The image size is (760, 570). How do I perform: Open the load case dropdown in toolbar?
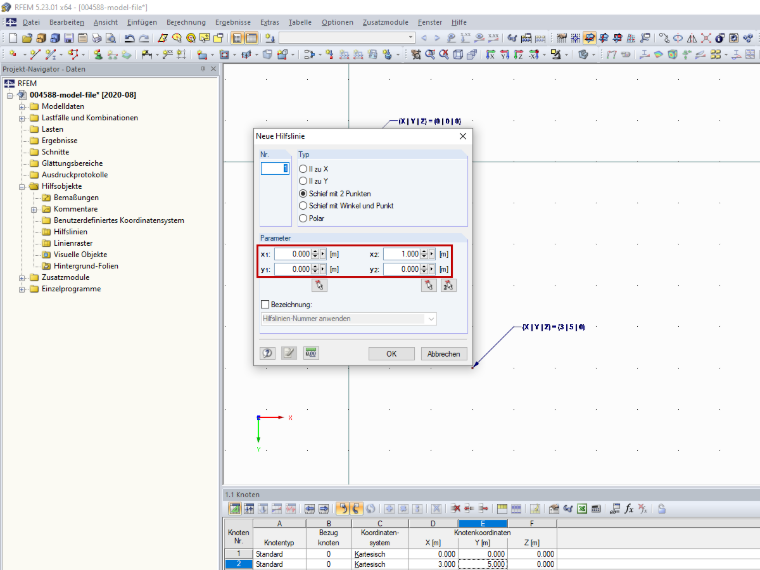click(x=410, y=38)
